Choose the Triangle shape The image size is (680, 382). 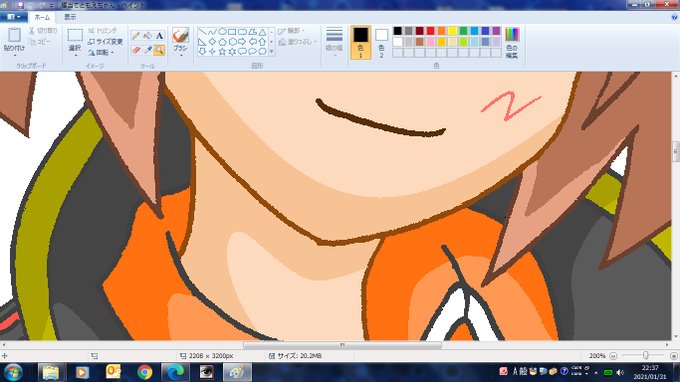[x=262, y=32]
